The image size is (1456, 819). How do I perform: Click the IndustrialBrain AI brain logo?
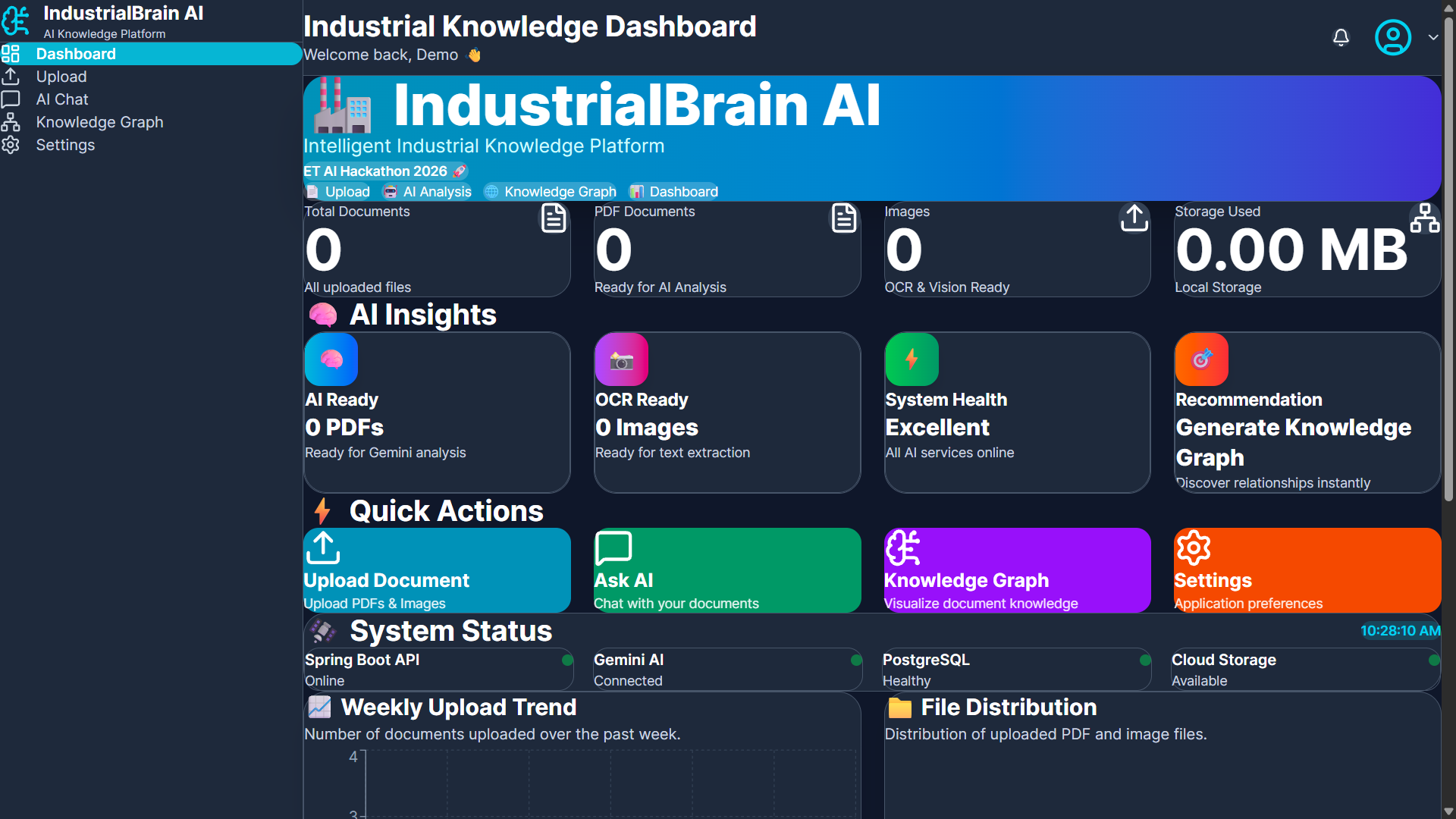point(16,21)
